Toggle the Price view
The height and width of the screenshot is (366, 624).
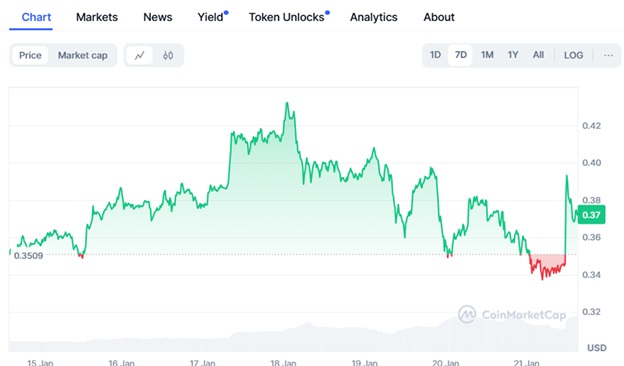pyautogui.click(x=30, y=55)
